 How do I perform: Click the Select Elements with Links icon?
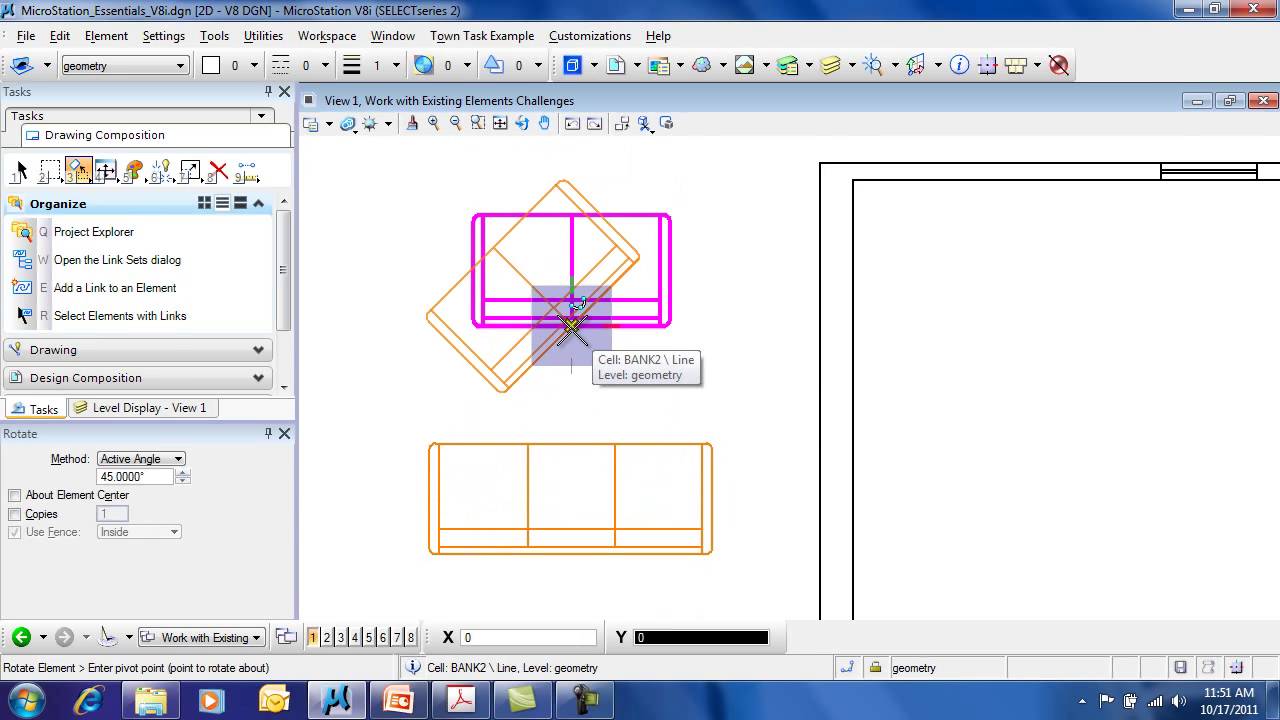[x=24, y=315]
